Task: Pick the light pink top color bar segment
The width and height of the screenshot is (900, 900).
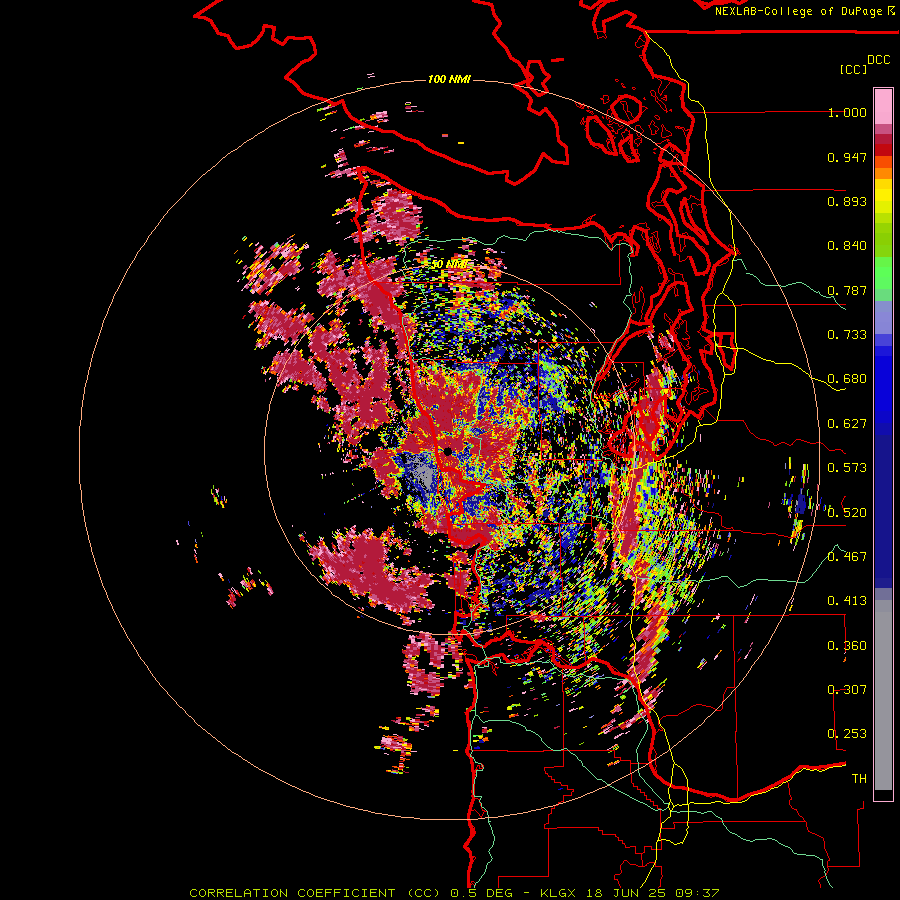Action: tap(883, 106)
